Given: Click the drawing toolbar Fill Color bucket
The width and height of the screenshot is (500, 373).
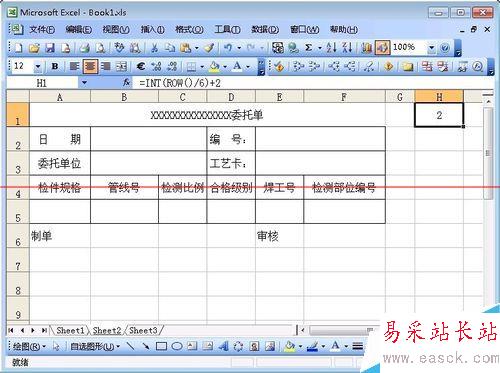Looking at the screenshot, I should (x=290, y=346).
